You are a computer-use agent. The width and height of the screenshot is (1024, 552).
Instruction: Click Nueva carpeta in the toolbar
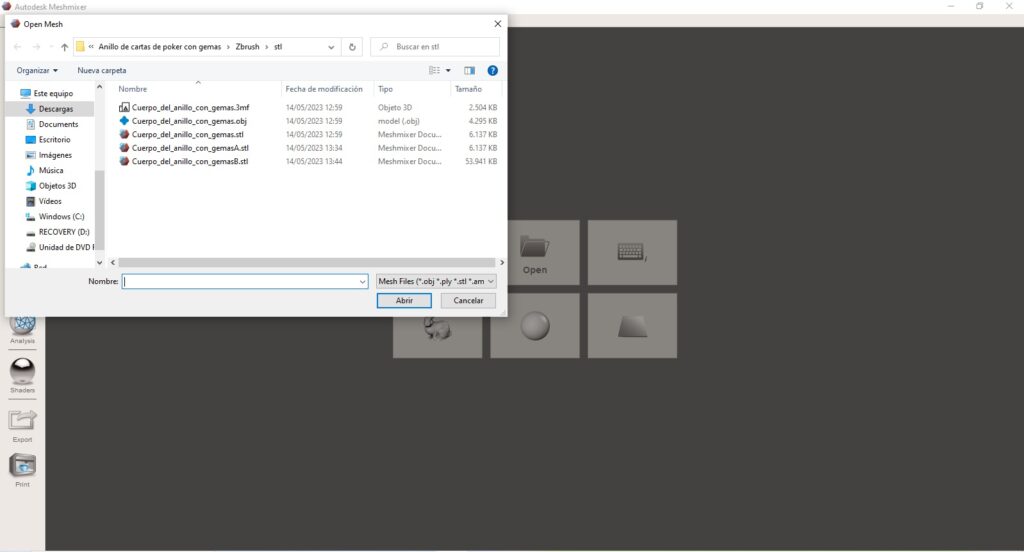coord(102,71)
